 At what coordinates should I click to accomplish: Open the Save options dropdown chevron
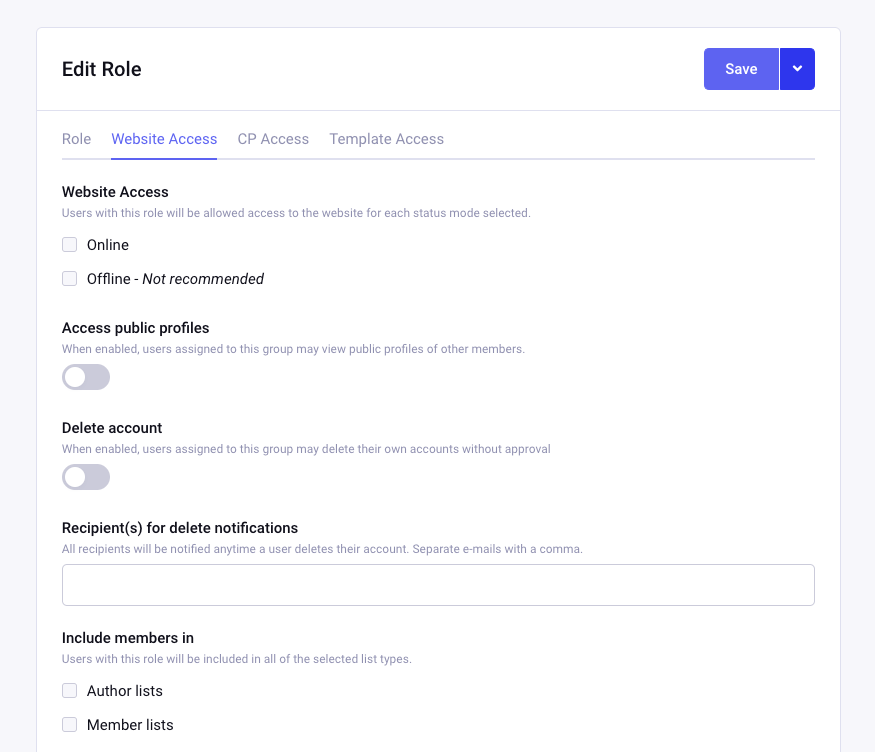click(797, 69)
